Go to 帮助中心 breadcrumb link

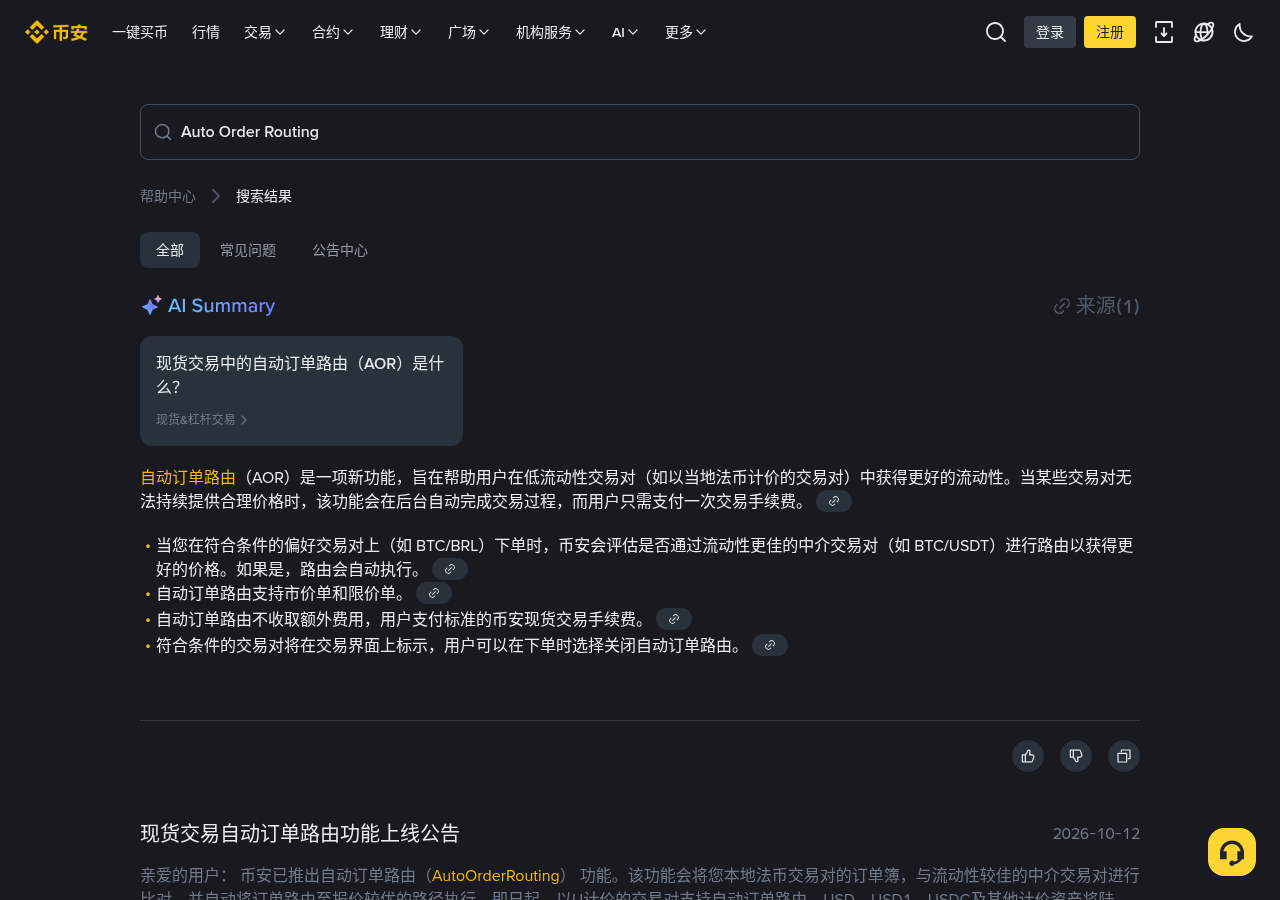(x=168, y=196)
